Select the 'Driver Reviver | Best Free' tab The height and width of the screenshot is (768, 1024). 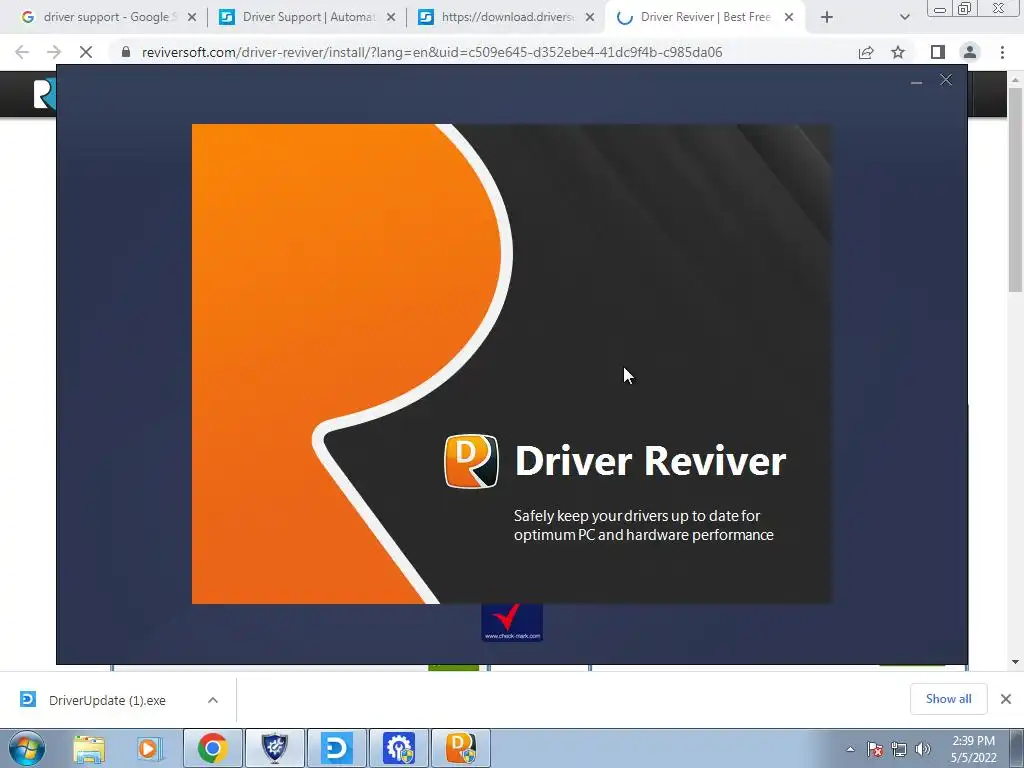point(704,17)
